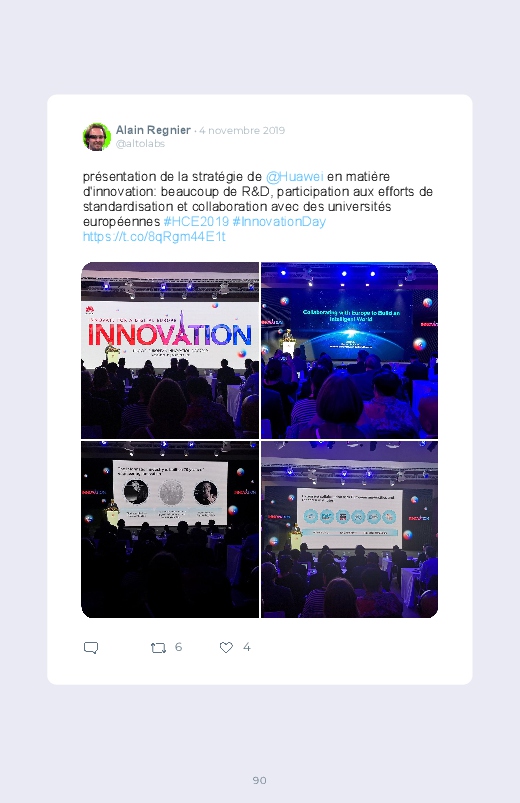The height and width of the screenshot is (803, 520).
Task: Click the retweet count 6
Action: tap(178, 647)
